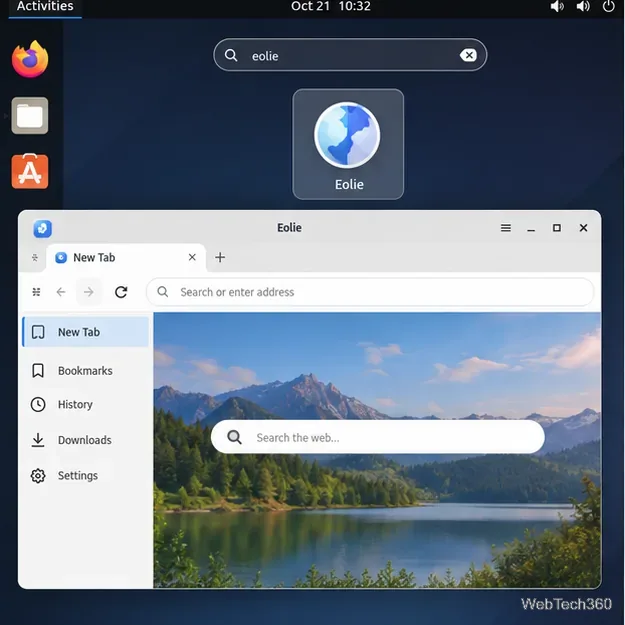Toggle the sidebar panel icon in toolbar
625x625 pixels.
tap(36, 292)
